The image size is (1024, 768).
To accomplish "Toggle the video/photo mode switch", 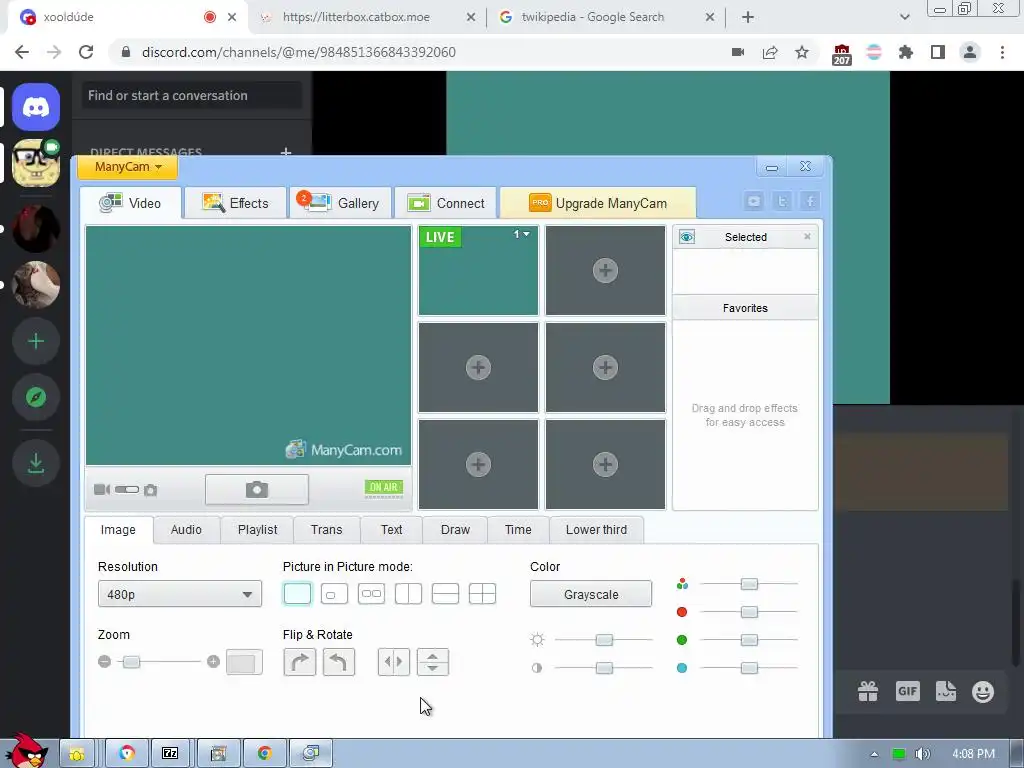I will pyautogui.click(x=127, y=489).
